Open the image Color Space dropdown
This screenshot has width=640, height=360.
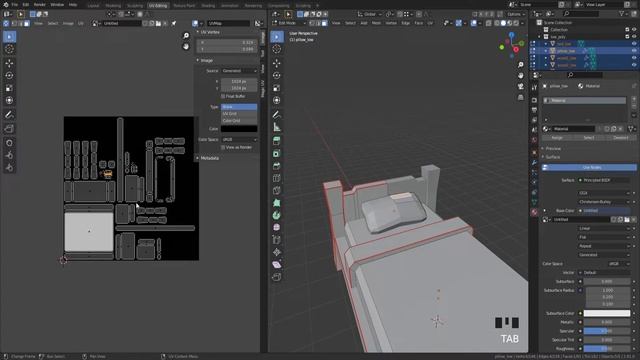pyautogui.click(x=239, y=140)
